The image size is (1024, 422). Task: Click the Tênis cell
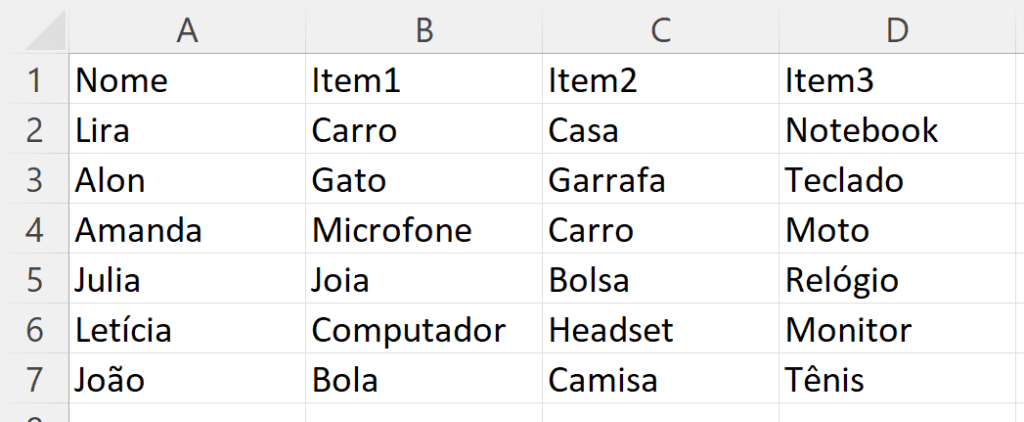(897, 379)
